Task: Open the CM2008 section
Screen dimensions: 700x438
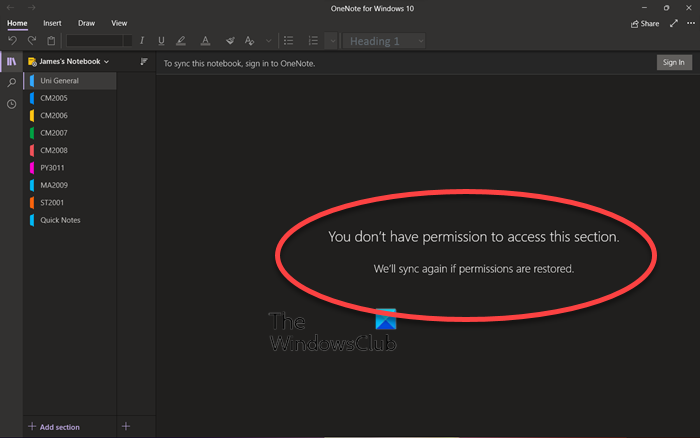Action: [70, 150]
